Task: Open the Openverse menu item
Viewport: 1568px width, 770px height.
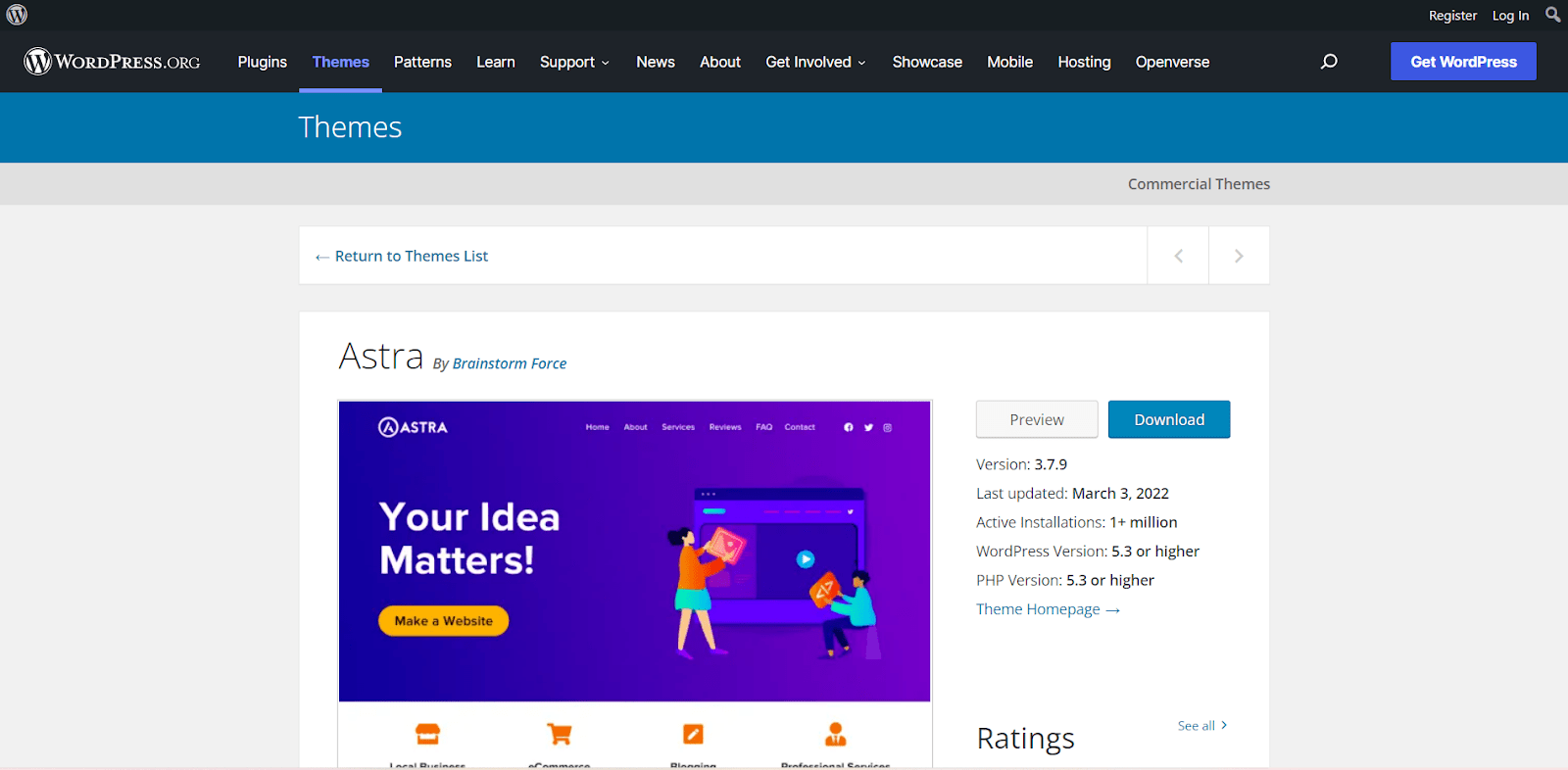Action: [1172, 62]
